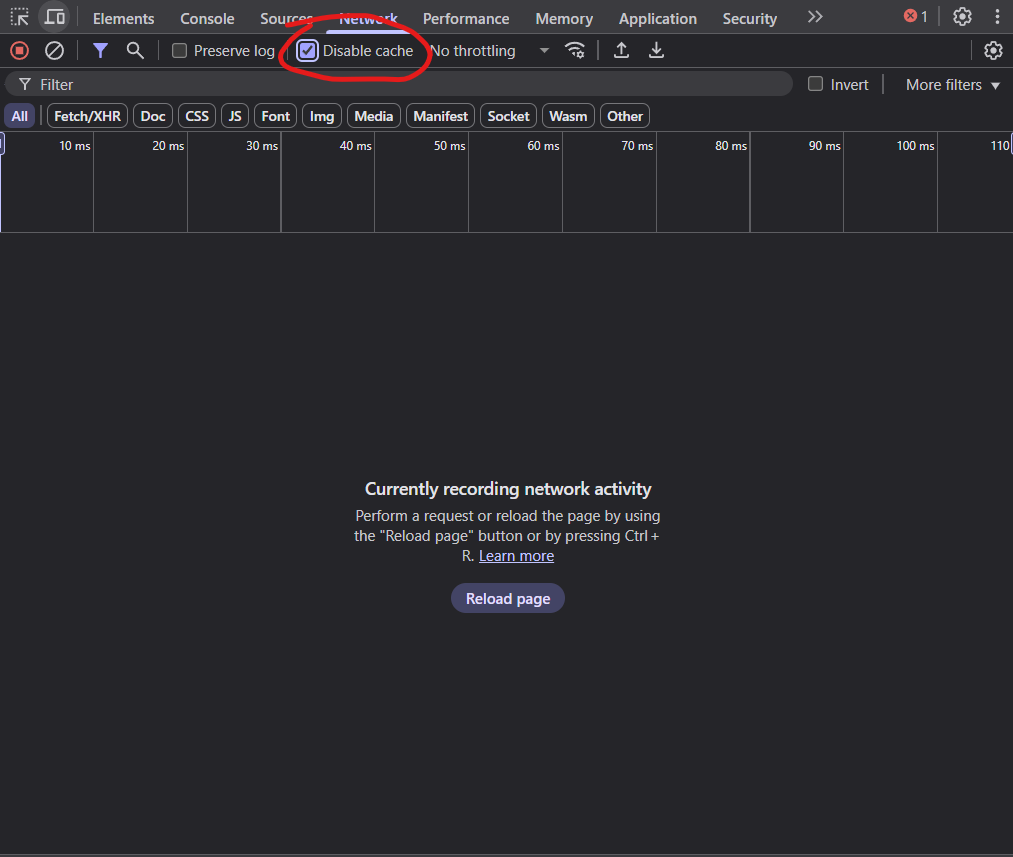Image resolution: width=1013 pixels, height=857 pixels.
Task: Switch to the Console tab
Action: pyautogui.click(x=207, y=19)
